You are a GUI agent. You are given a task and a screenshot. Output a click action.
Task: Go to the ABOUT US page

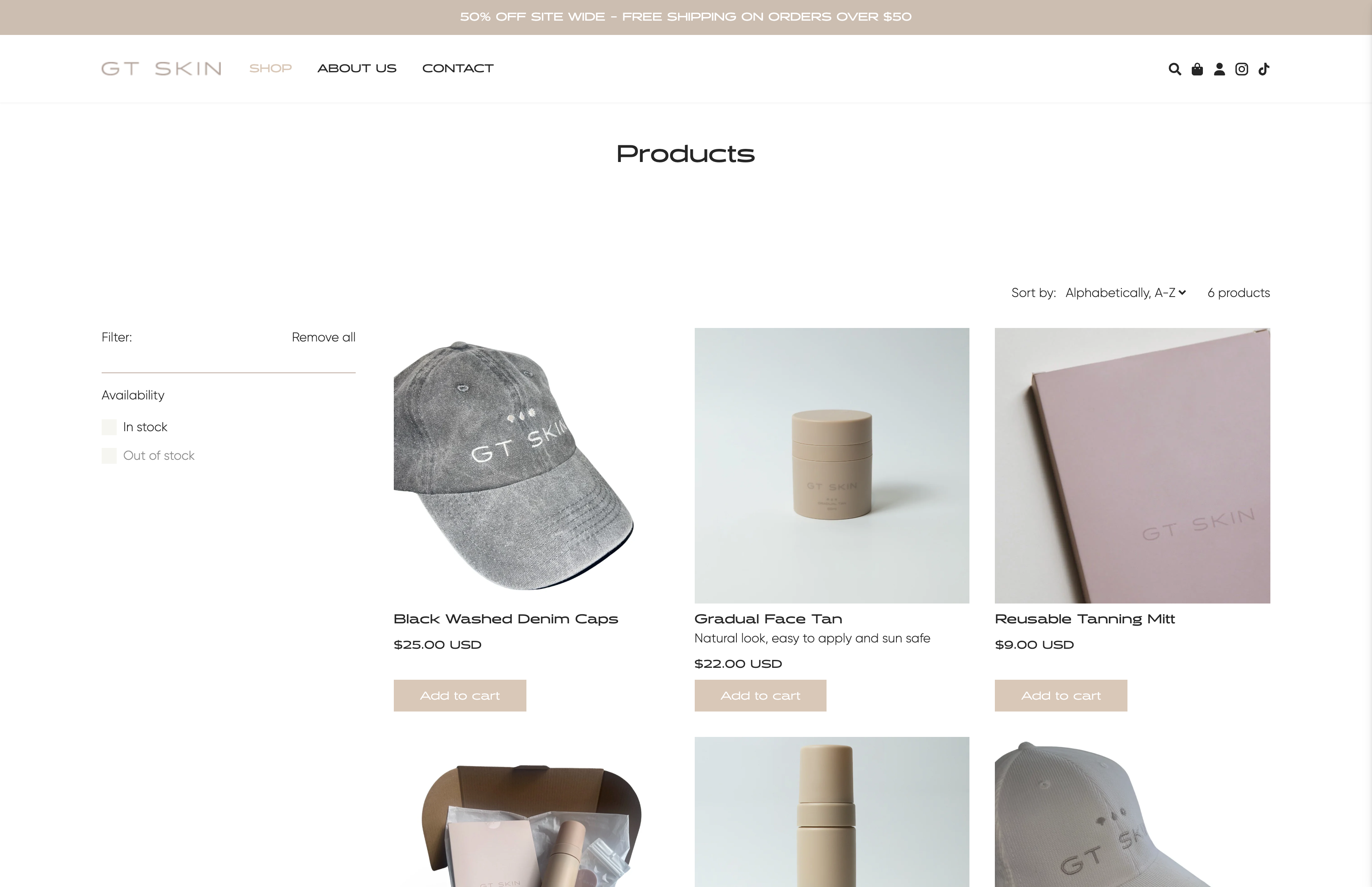[x=357, y=69]
